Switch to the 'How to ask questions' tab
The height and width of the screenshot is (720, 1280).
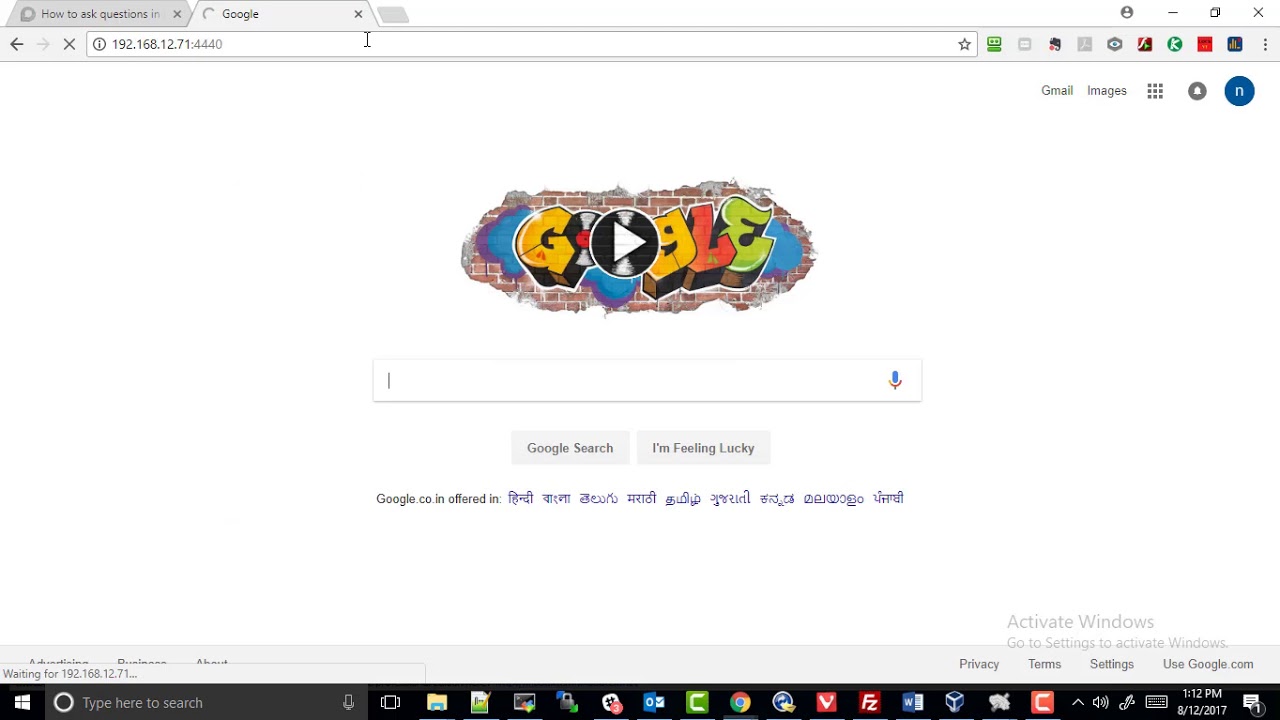pos(100,14)
